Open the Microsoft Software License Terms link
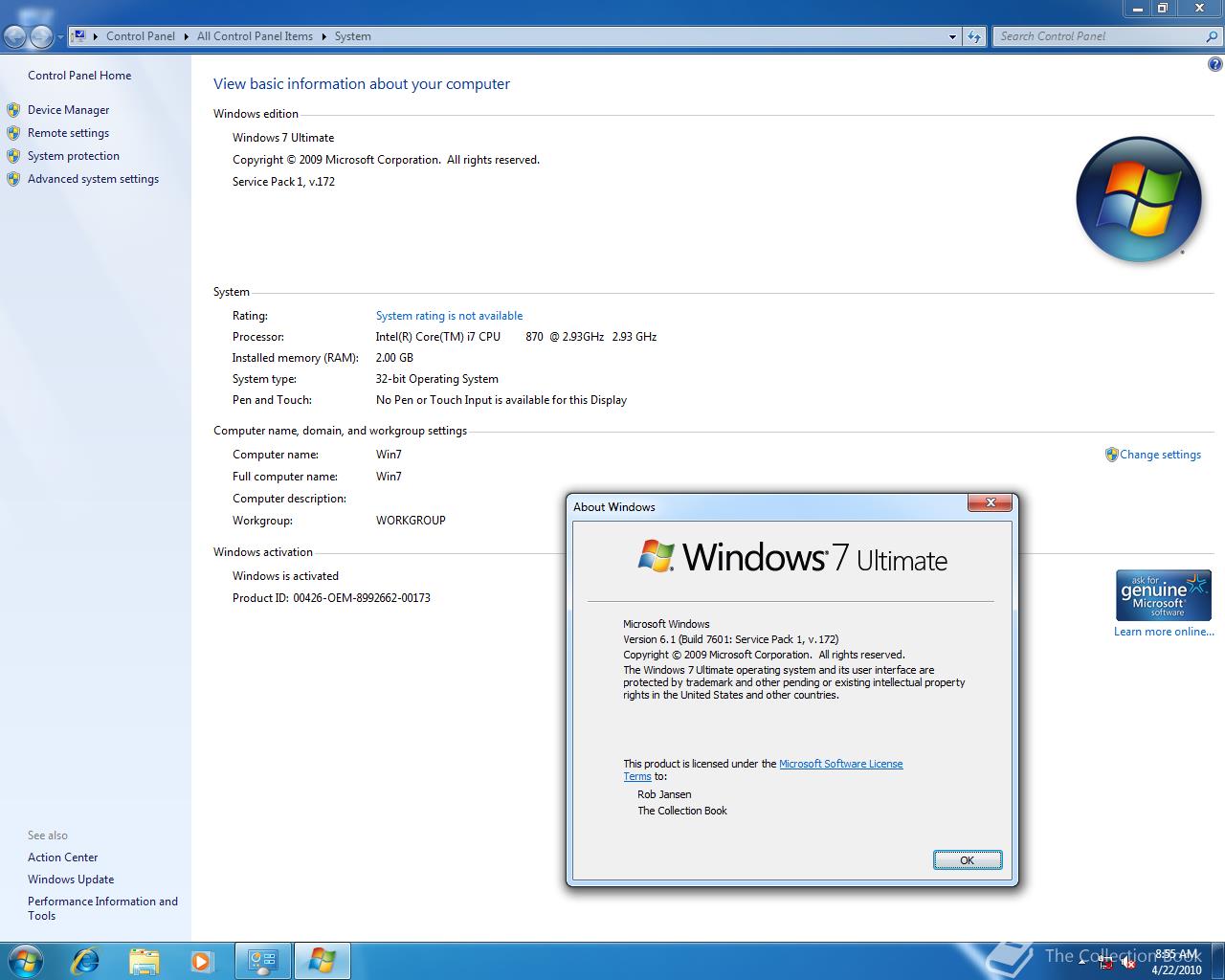 [x=841, y=764]
